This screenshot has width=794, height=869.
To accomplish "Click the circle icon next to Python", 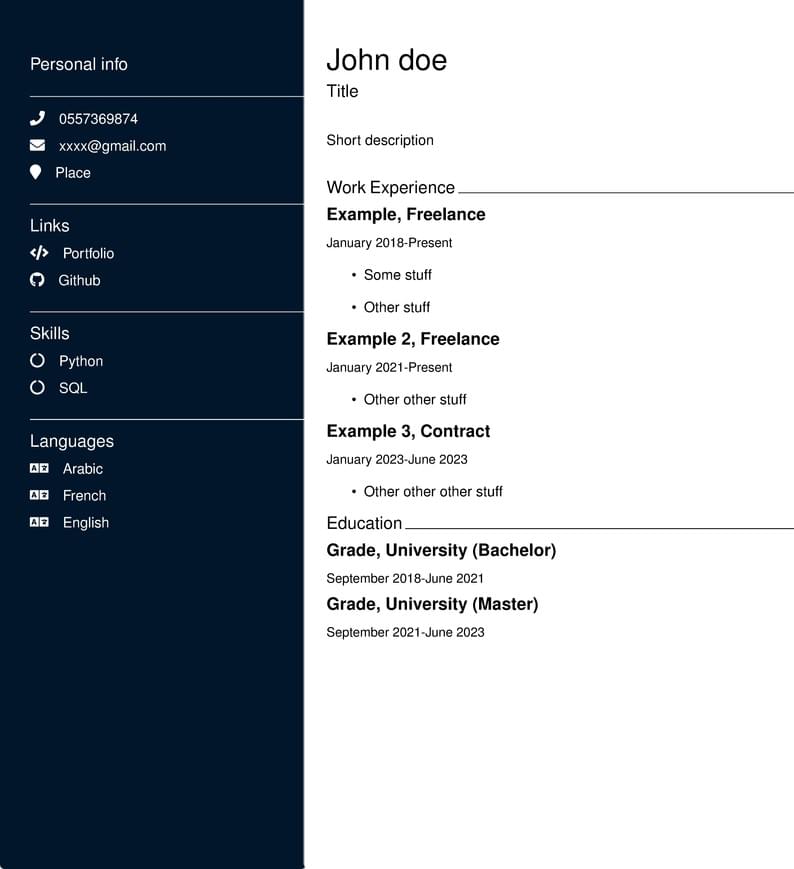I will point(37,360).
